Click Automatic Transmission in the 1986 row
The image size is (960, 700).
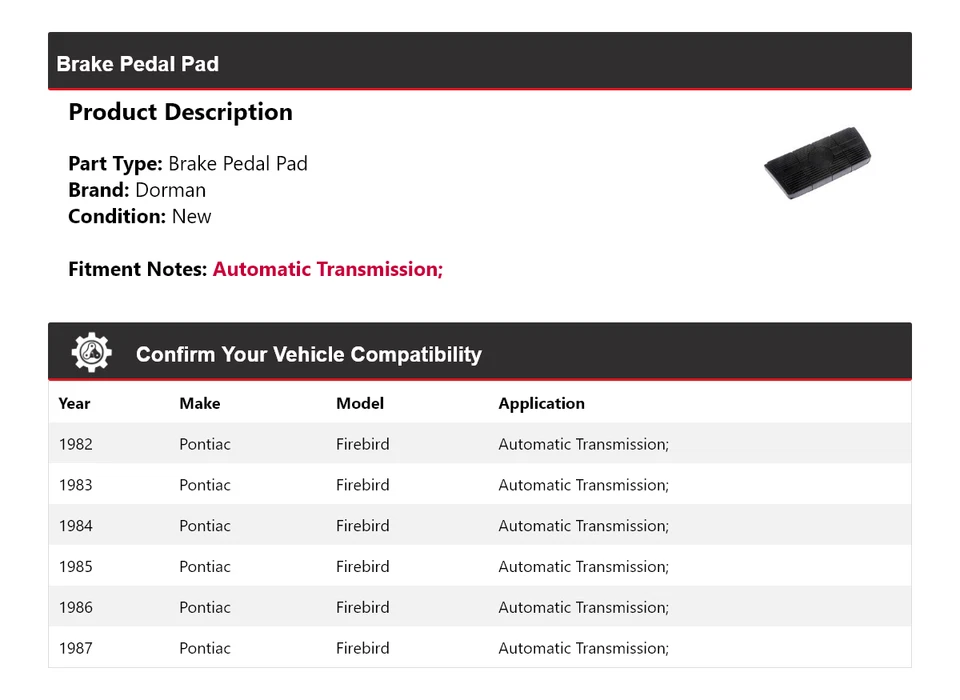(583, 608)
